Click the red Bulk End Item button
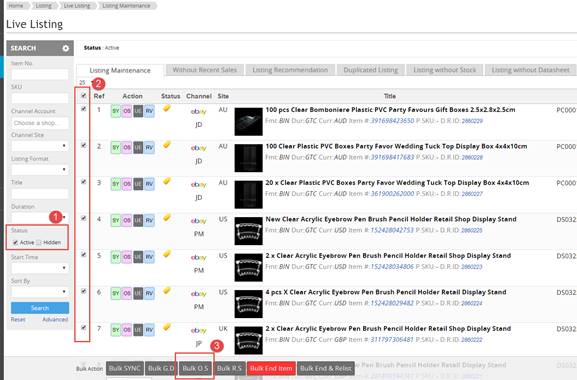Image resolution: width=577 pixels, height=380 pixels. pos(271,368)
